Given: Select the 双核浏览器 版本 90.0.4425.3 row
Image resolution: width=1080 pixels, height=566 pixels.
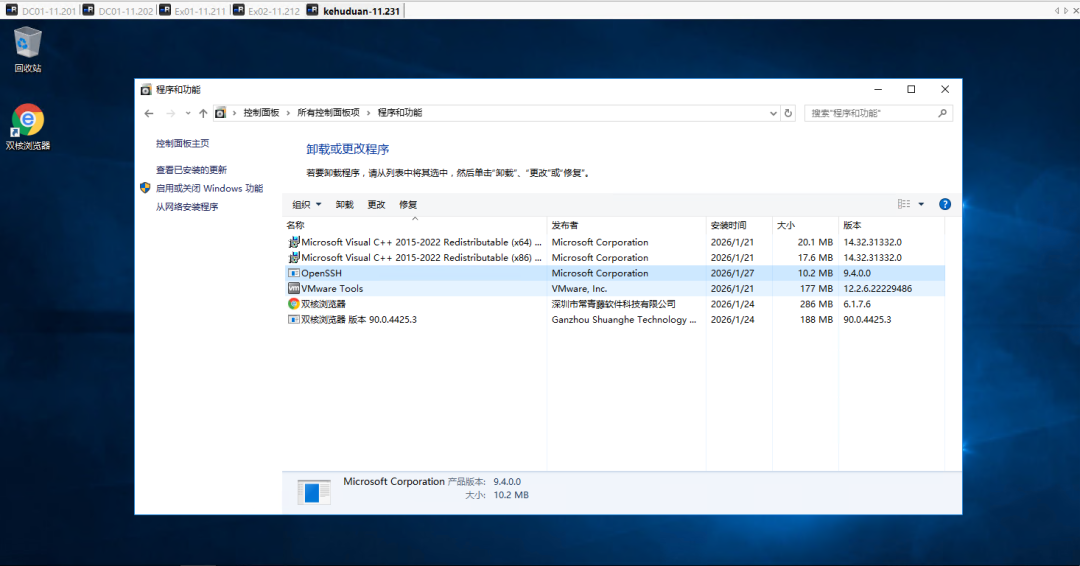Looking at the screenshot, I should pyautogui.click(x=614, y=319).
